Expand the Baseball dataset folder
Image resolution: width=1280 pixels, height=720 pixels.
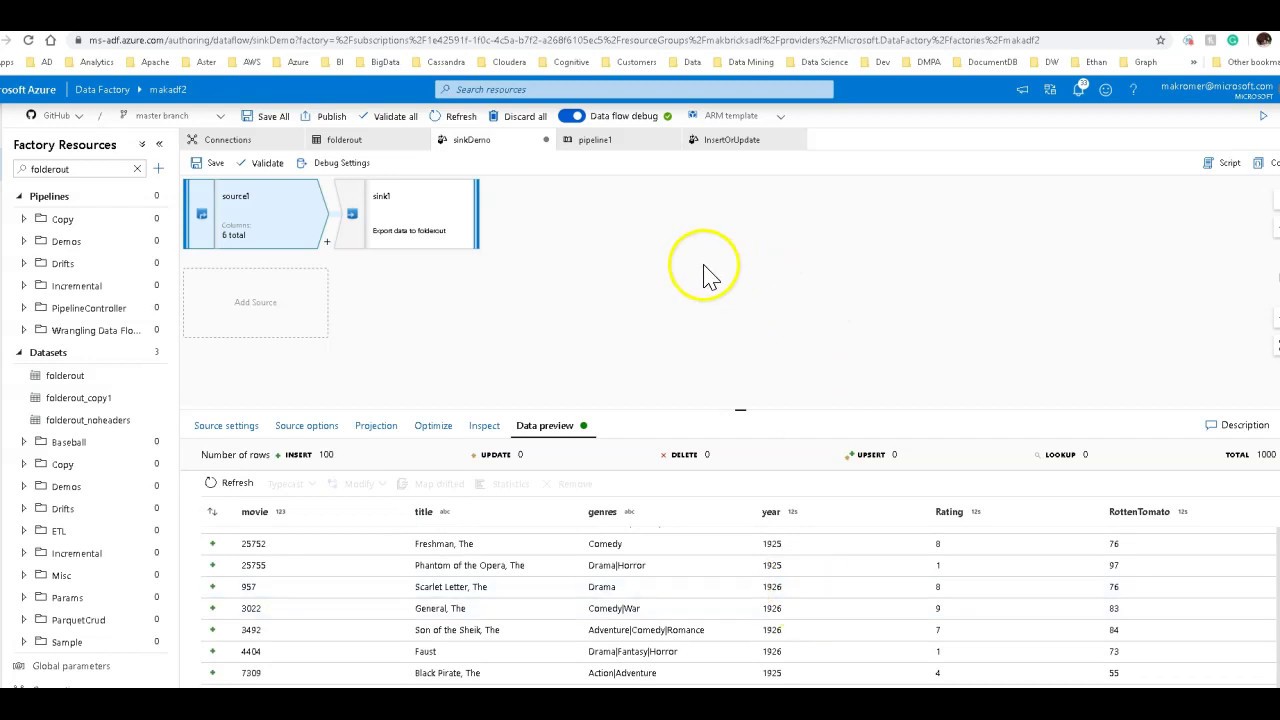tap(24, 442)
